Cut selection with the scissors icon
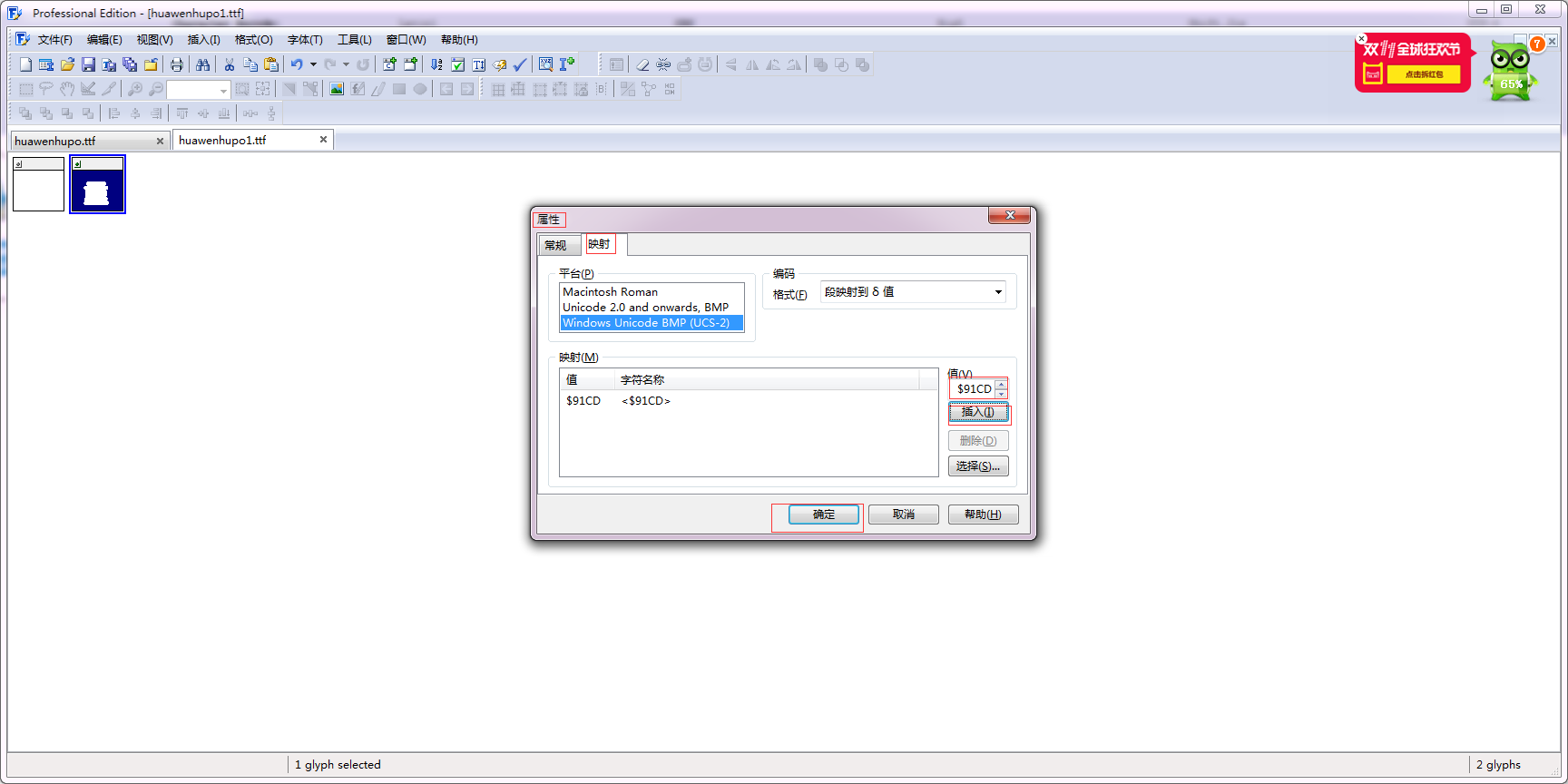The width and height of the screenshot is (1568, 784). pyautogui.click(x=230, y=64)
